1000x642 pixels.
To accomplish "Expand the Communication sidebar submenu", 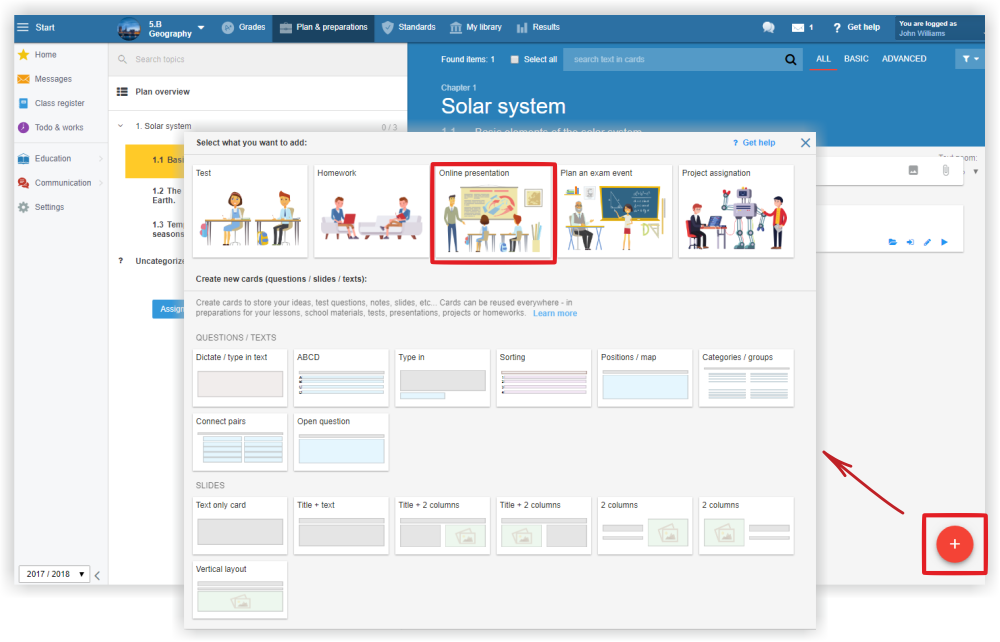I will point(101,183).
